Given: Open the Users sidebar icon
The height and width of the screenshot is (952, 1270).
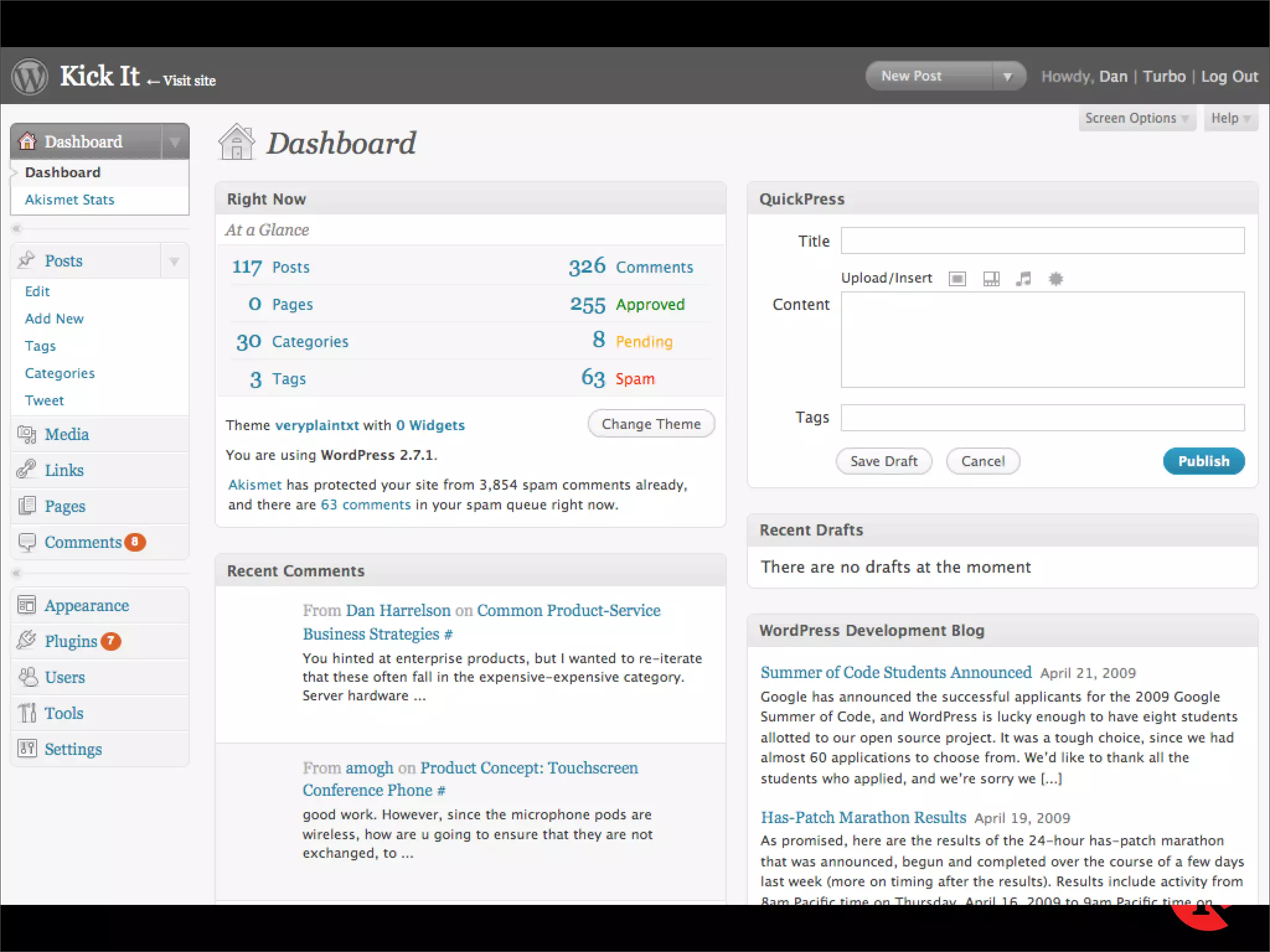Looking at the screenshot, I should click(x=27, y=677).
